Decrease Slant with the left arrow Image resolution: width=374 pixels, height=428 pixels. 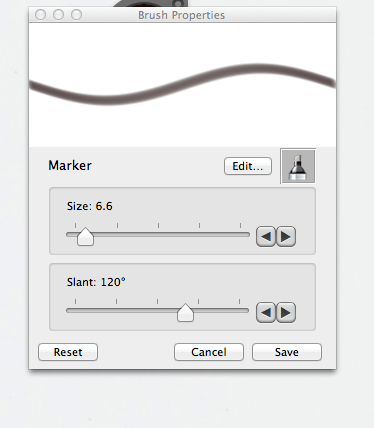point(266,313)
